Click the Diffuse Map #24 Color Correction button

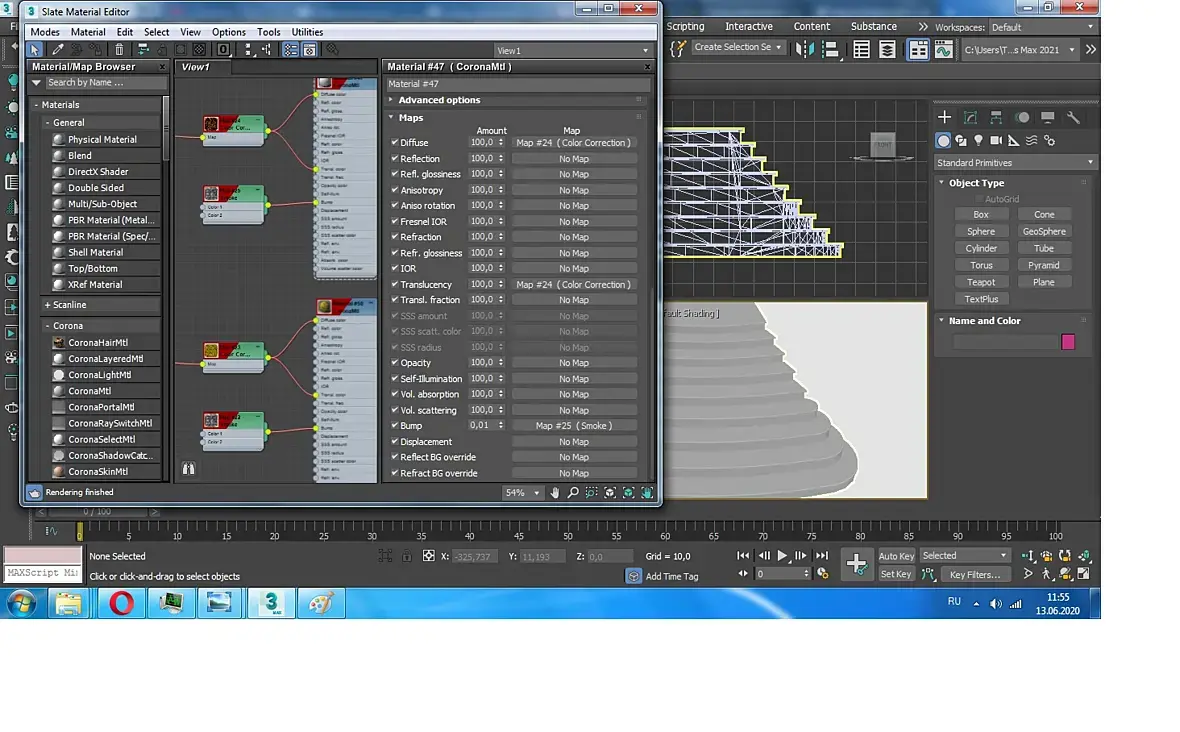[x=574, y=142]
